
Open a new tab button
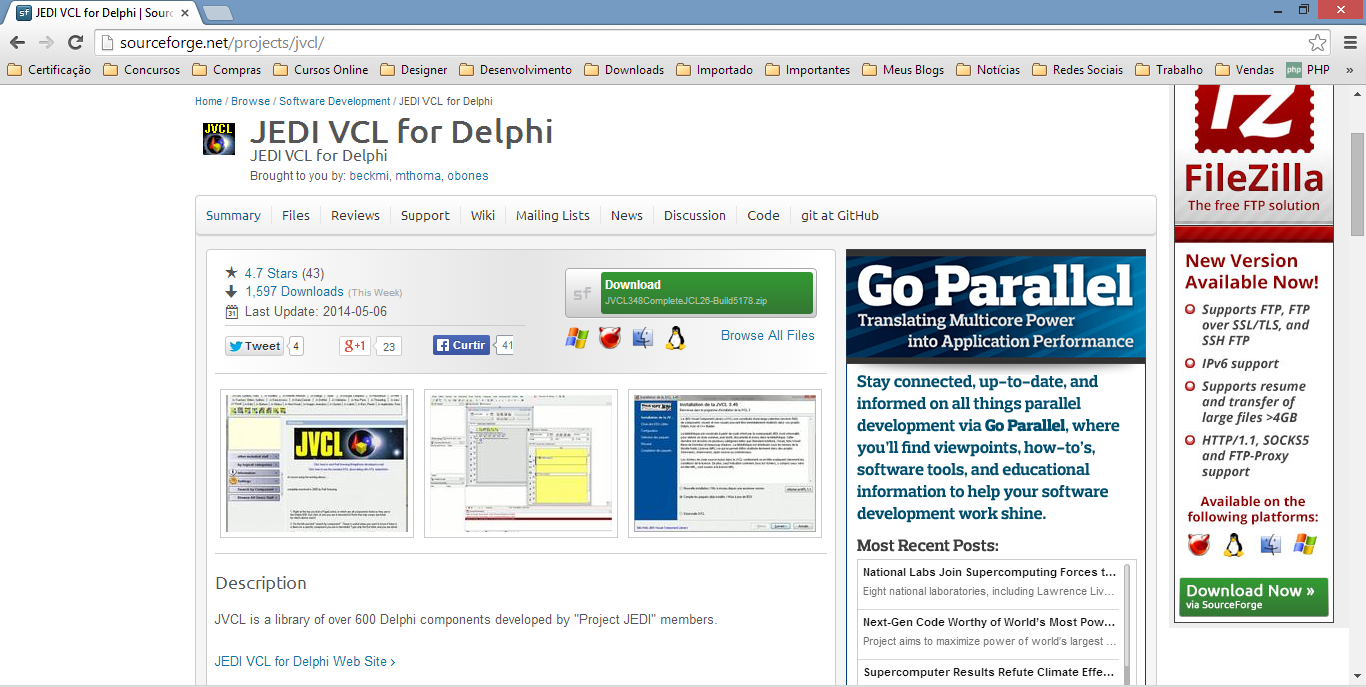point(218,13)
